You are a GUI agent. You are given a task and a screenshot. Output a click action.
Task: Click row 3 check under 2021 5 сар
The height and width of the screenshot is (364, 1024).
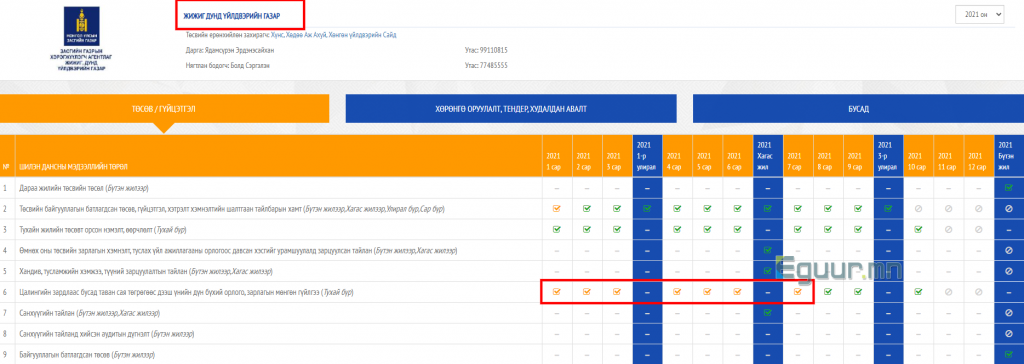pyautogui.click(x=707, y=229)
